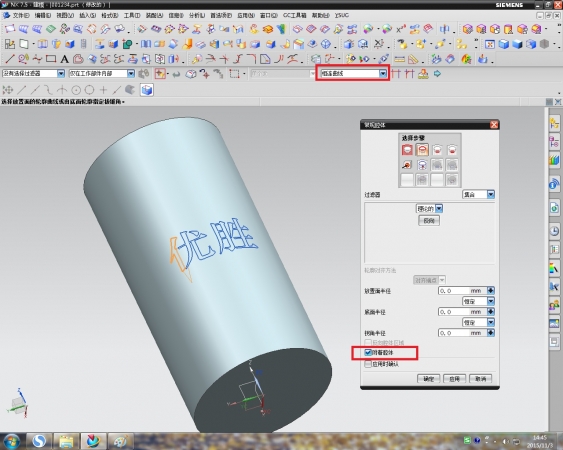The image size is (563, 450).
Task: Click the Measure Angle triangle icon
Action: [x=413, y=59]
